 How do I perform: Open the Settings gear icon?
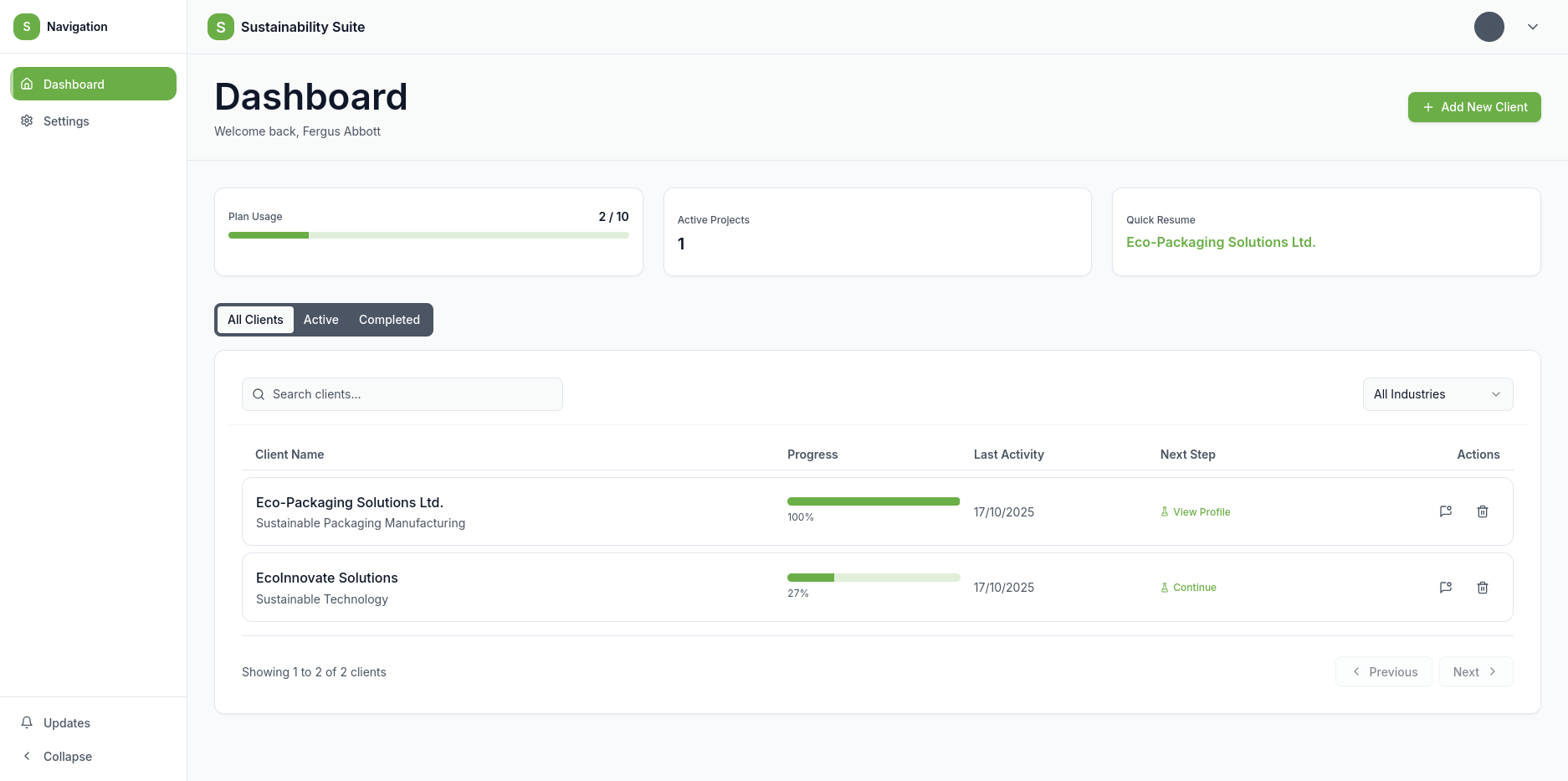pos(25,121)
